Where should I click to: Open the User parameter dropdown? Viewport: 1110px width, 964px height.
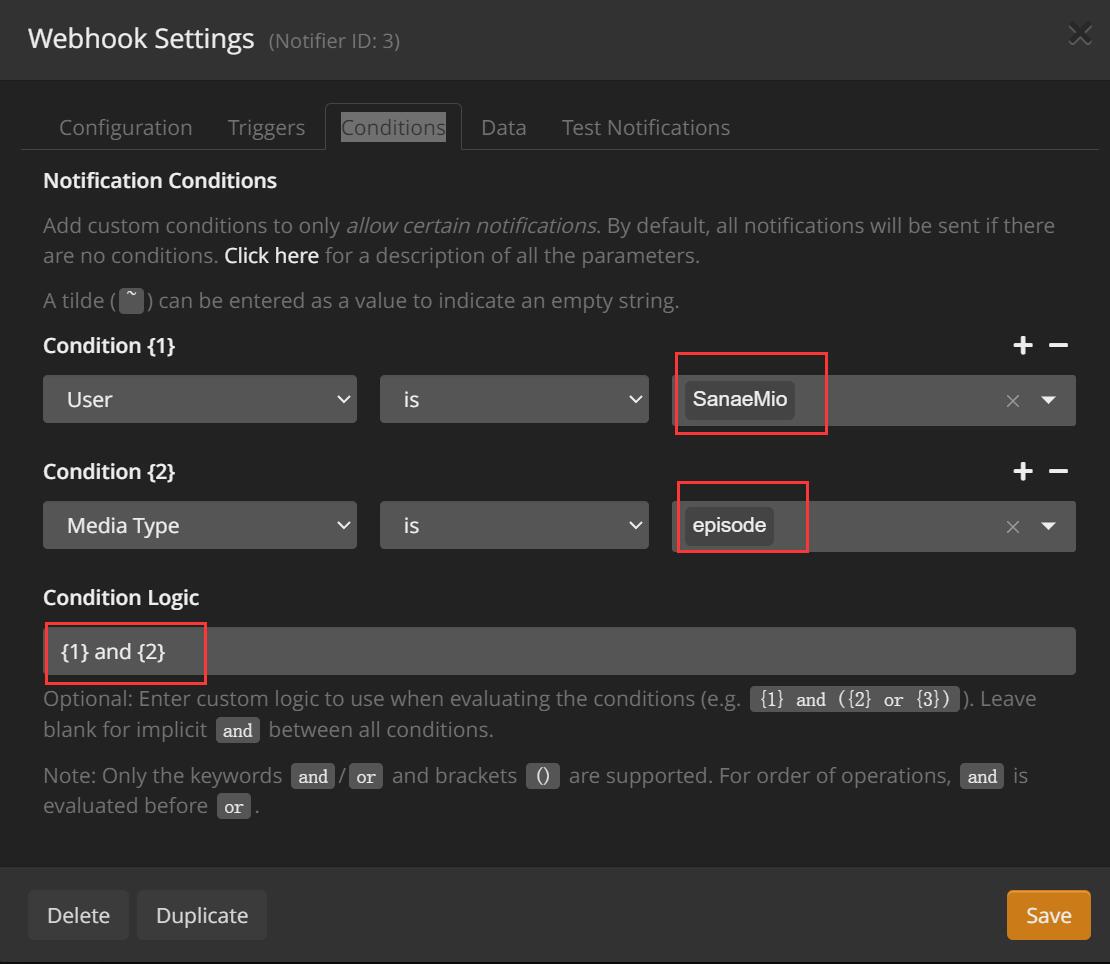click(199, 400)
